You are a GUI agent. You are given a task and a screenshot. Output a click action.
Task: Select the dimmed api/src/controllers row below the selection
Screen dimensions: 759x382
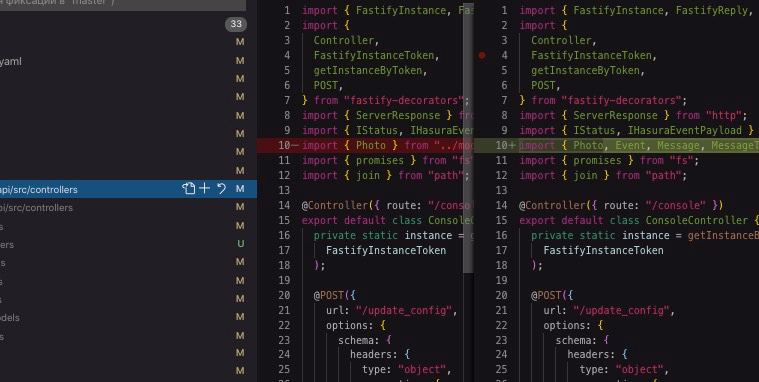(x=128, y=208)
